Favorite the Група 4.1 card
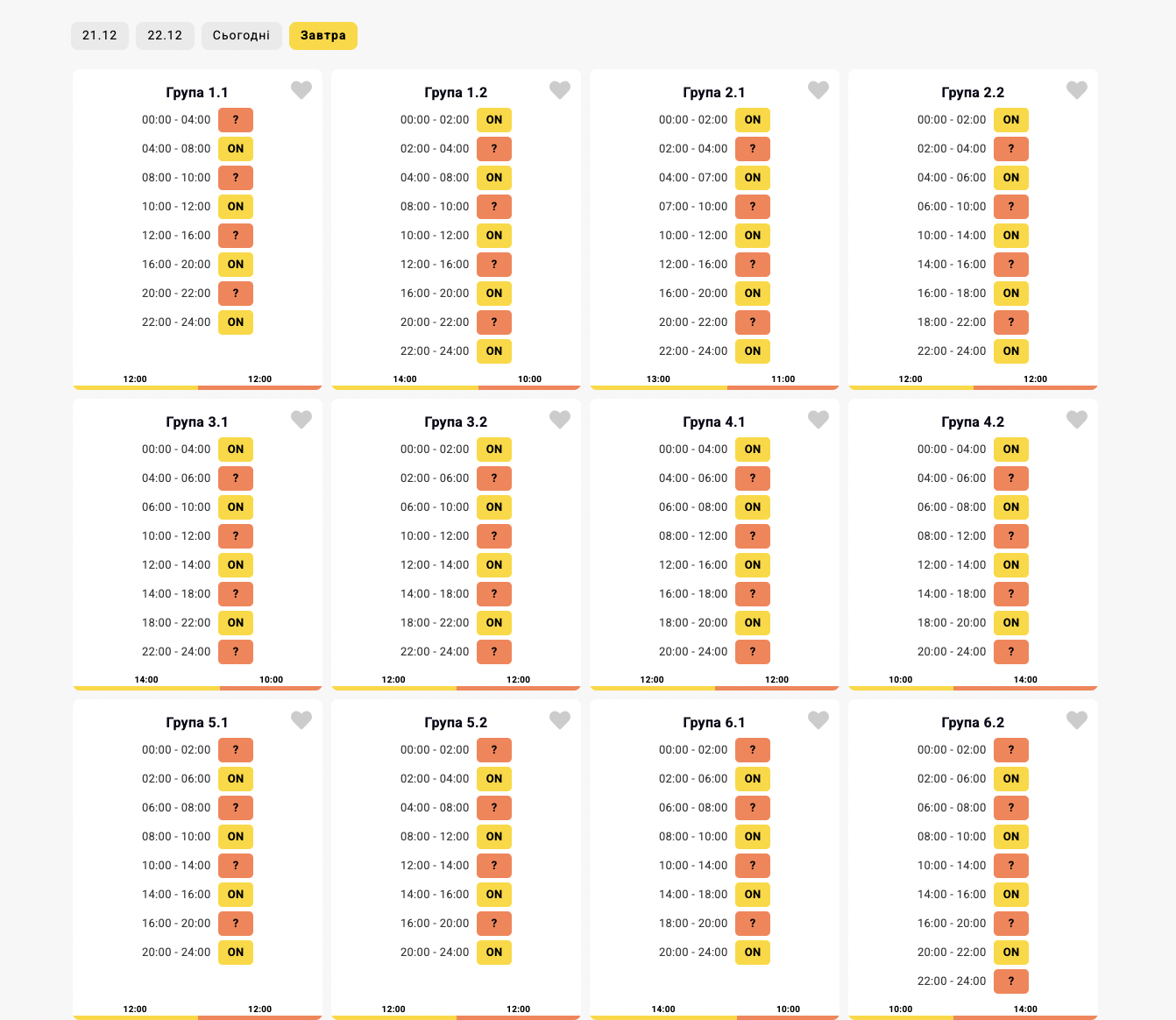 [818, 420]
